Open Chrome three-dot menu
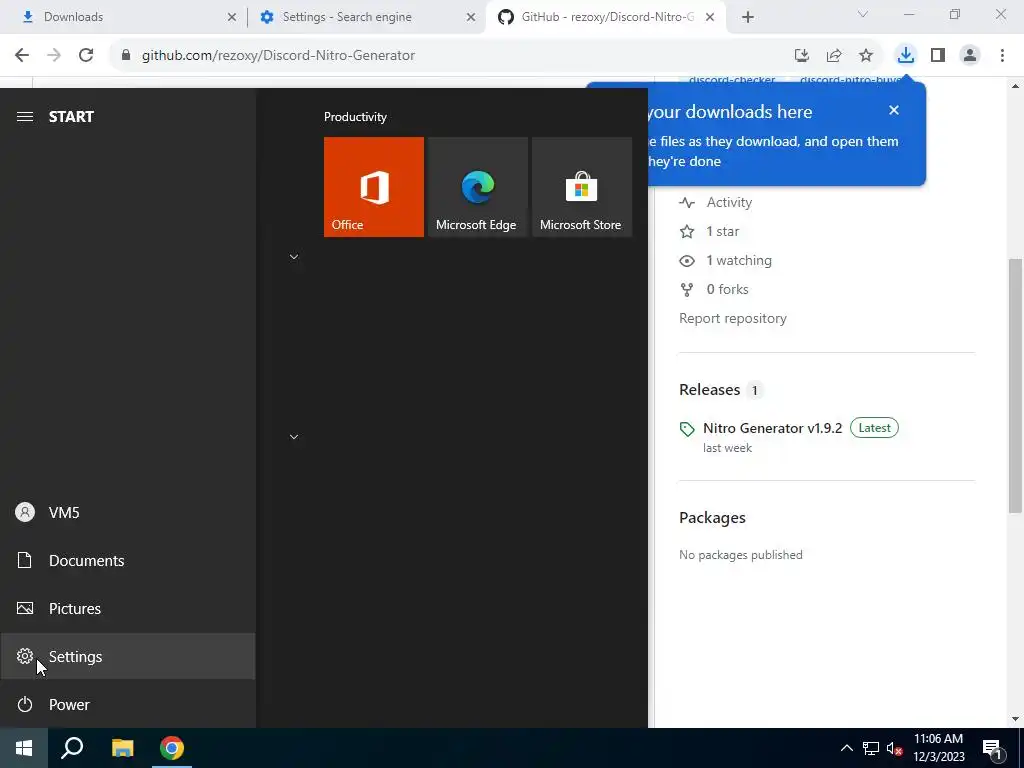 click(1002, 56)
